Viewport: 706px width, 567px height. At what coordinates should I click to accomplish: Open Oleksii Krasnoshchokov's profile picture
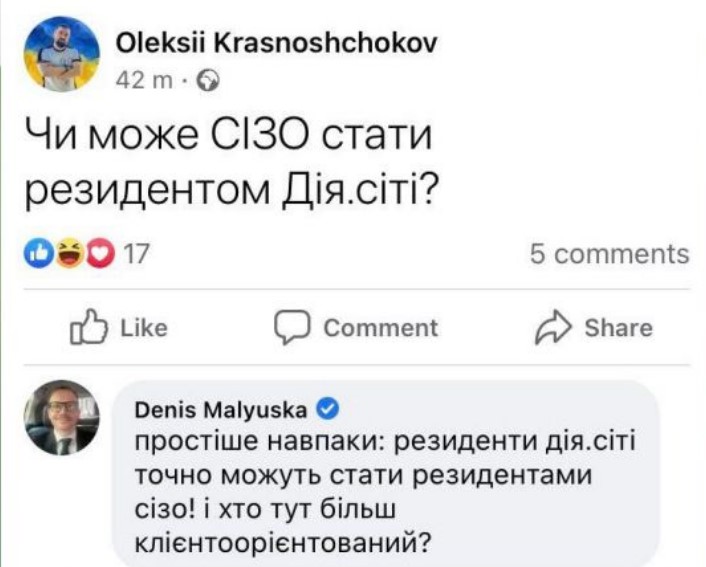coord(62,54)
